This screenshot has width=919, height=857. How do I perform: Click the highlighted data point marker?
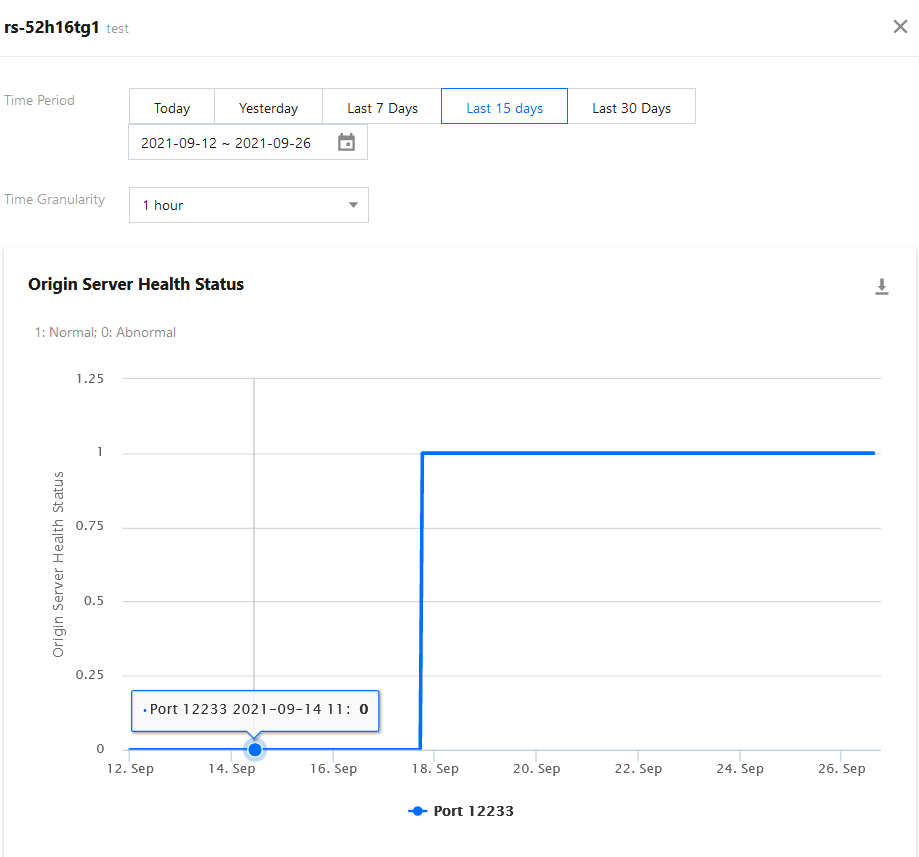click(x=254, y=749)
